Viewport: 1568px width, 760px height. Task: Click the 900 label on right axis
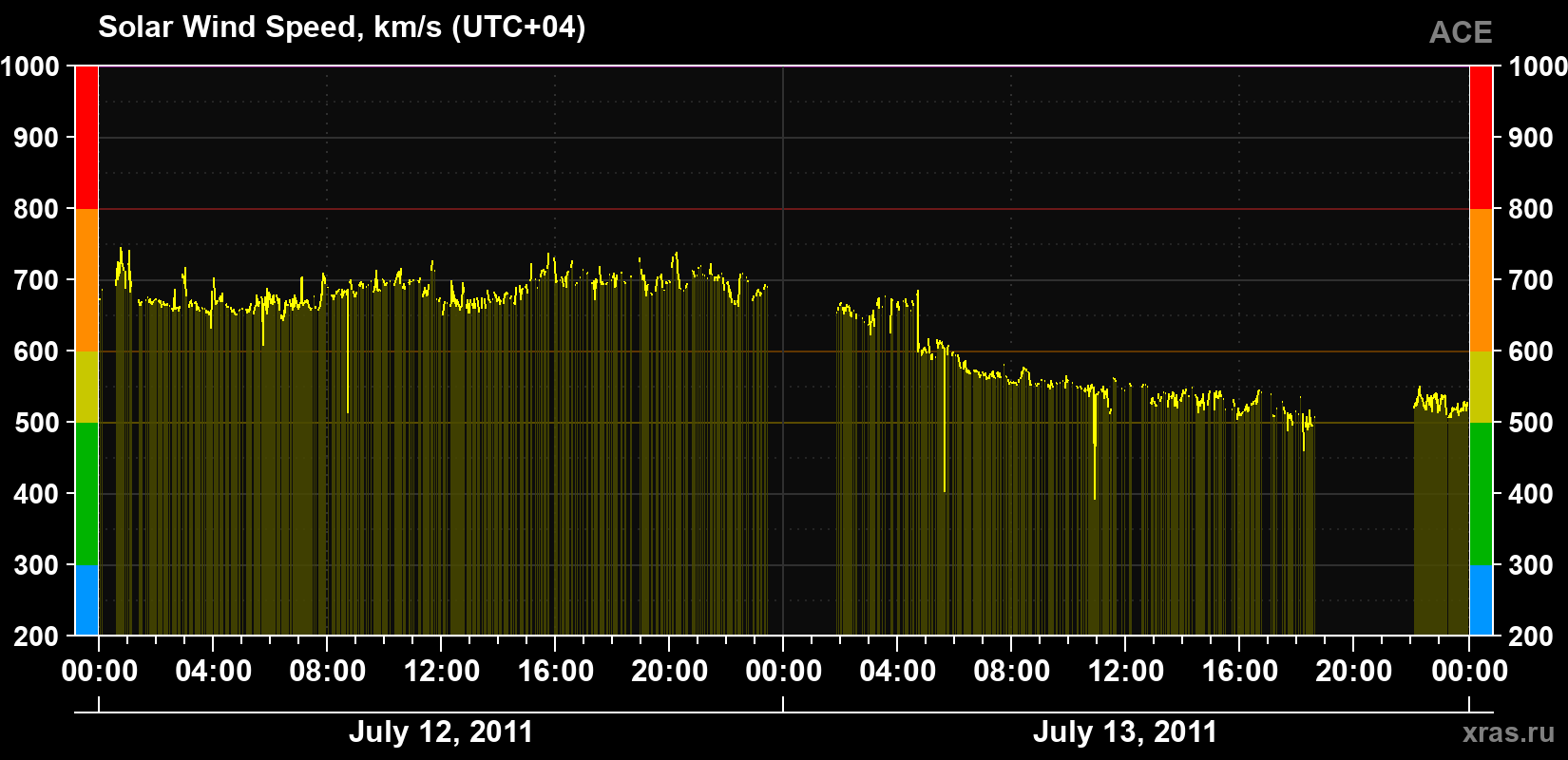[1531, 138]
